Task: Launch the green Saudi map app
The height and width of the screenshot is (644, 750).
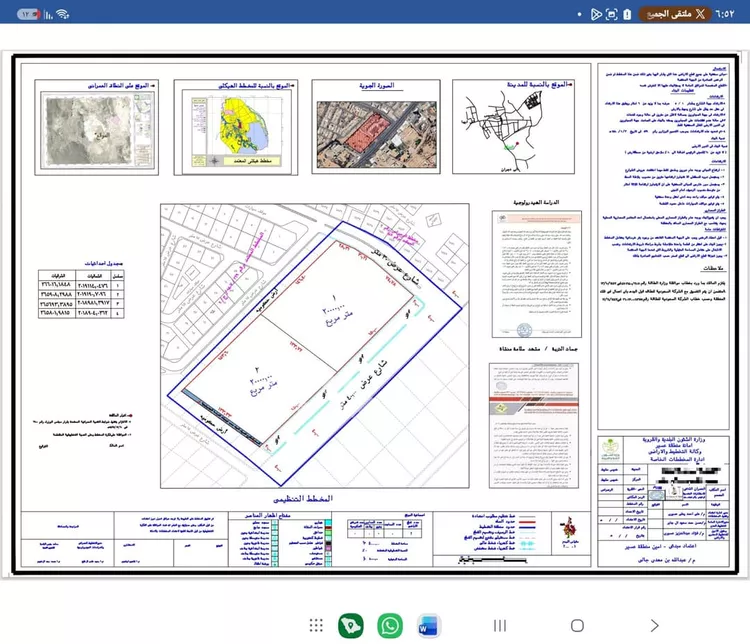Action: click(351, 625)
